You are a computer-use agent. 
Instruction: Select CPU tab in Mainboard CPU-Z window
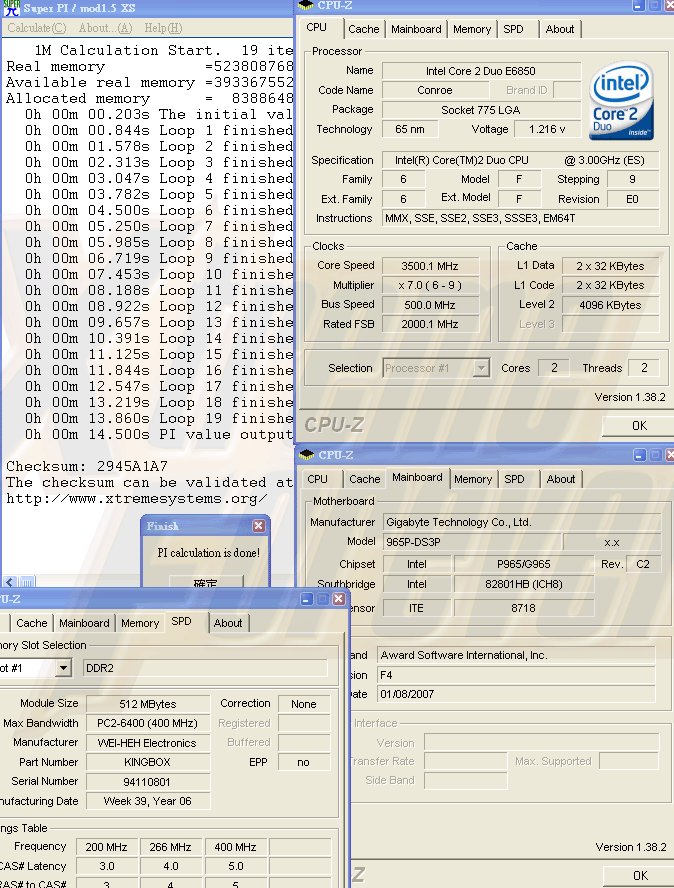click(317, 479)
